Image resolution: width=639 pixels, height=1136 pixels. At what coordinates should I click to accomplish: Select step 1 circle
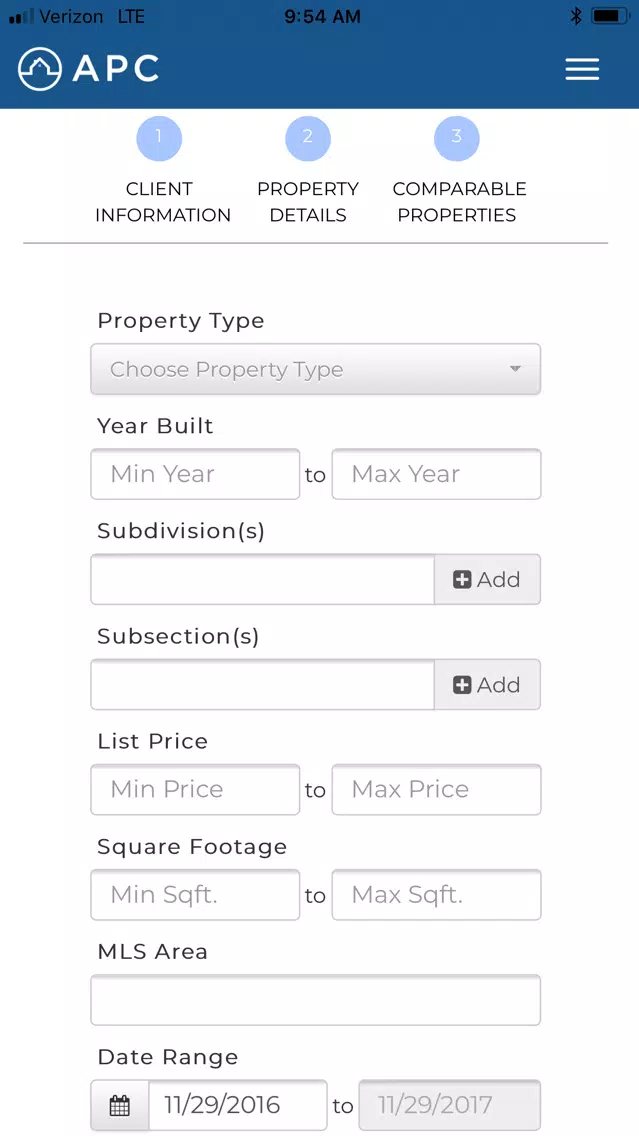(x=159, y=138)
